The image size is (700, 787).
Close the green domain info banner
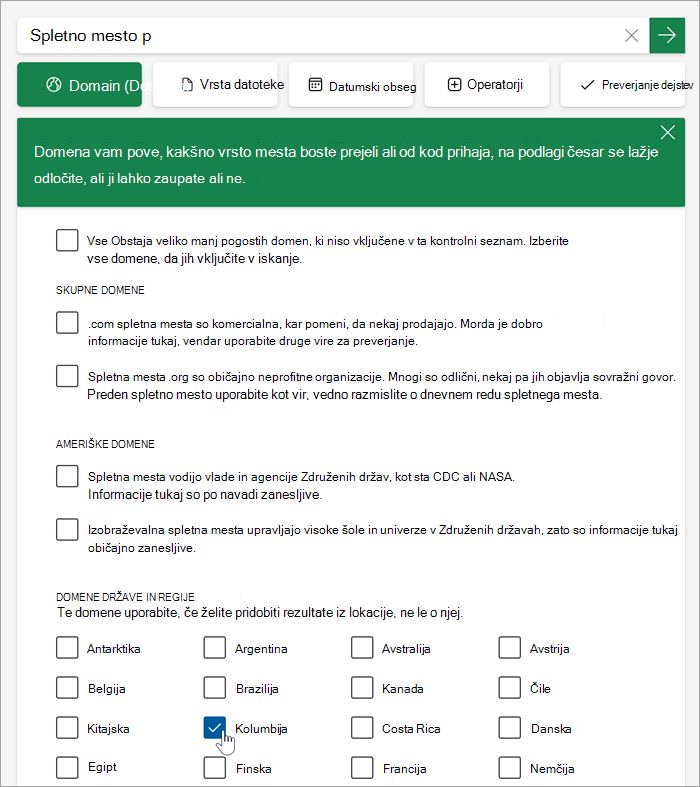click(x=667, y=133)
